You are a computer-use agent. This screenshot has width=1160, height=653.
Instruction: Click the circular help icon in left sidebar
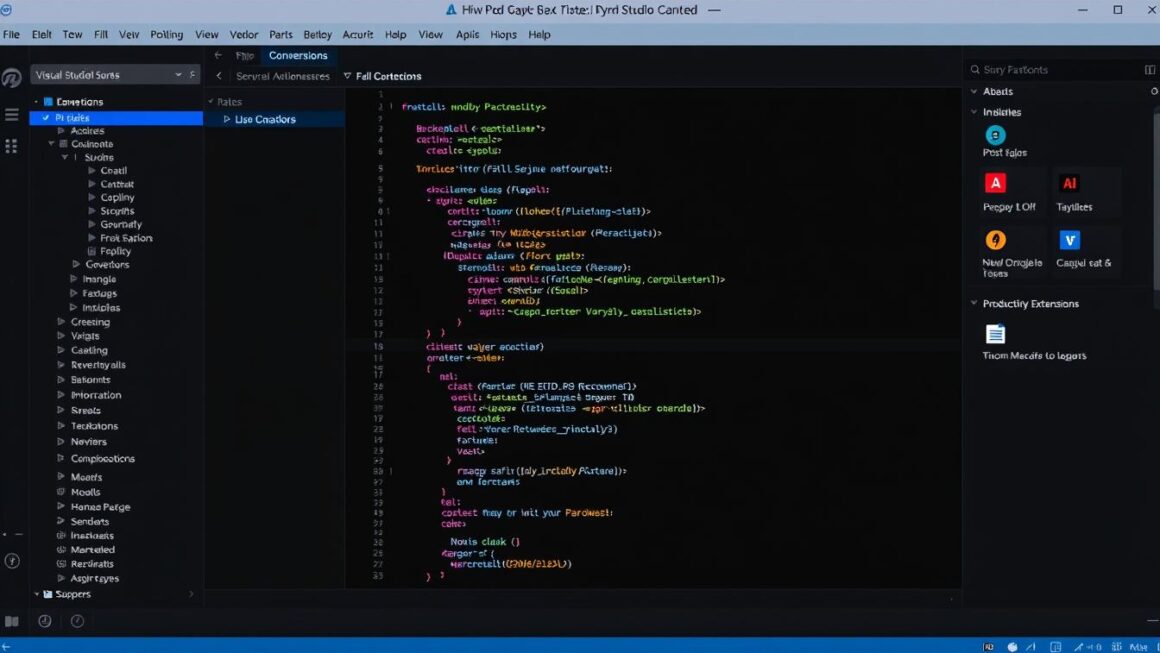click(12, 561)
